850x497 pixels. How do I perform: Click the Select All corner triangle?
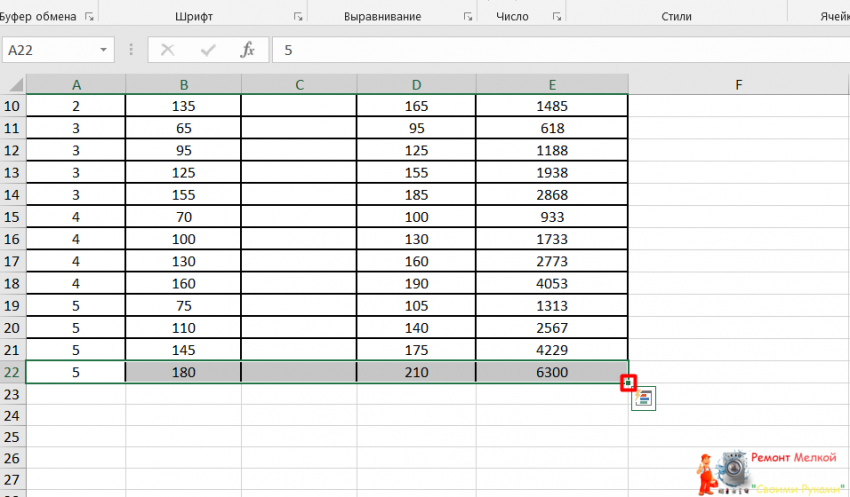13,85
